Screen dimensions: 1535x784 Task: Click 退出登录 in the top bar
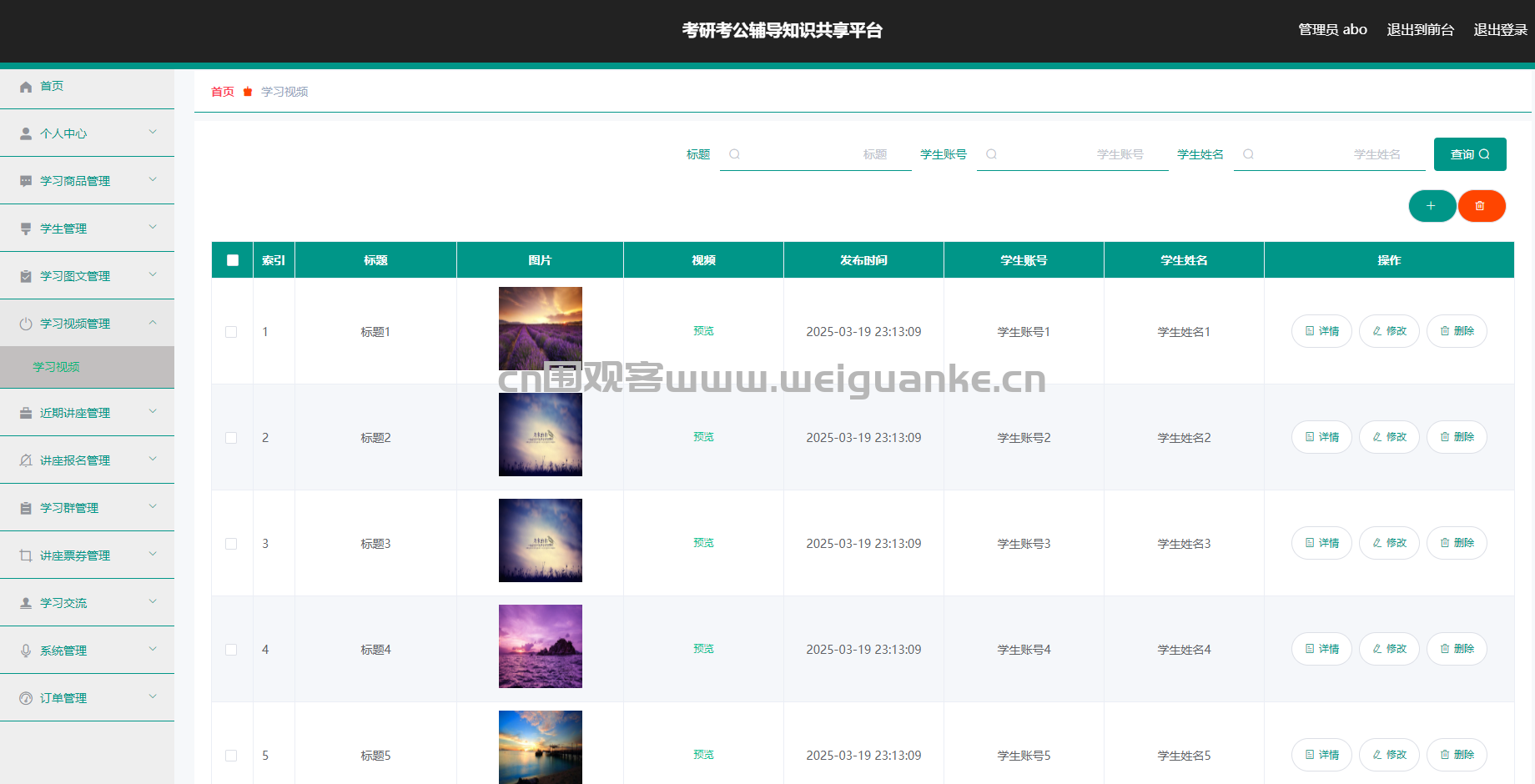tap(1500, 30)
